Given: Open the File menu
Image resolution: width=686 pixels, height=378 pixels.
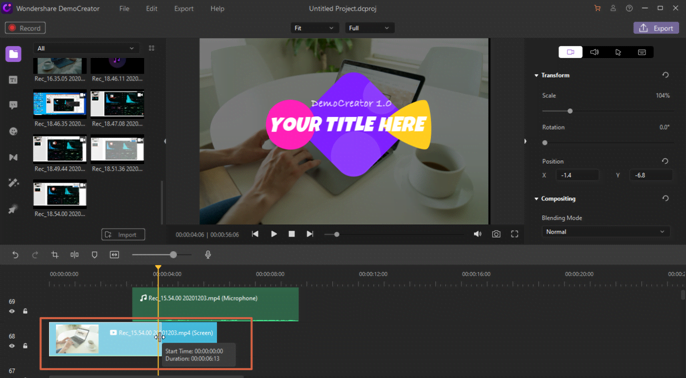Looking at the screenshot, I should coord(124,9).
